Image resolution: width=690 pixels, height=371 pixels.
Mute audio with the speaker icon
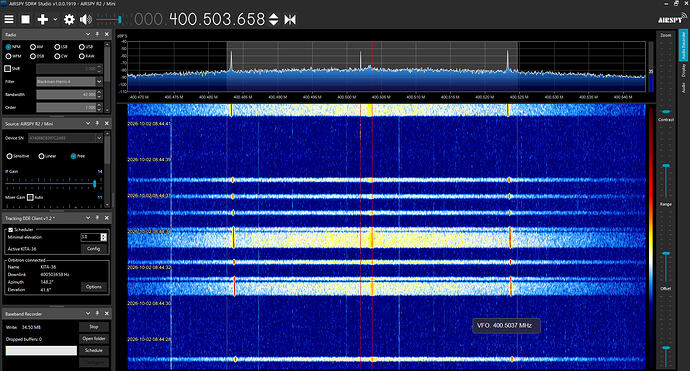tap(85, 19)
